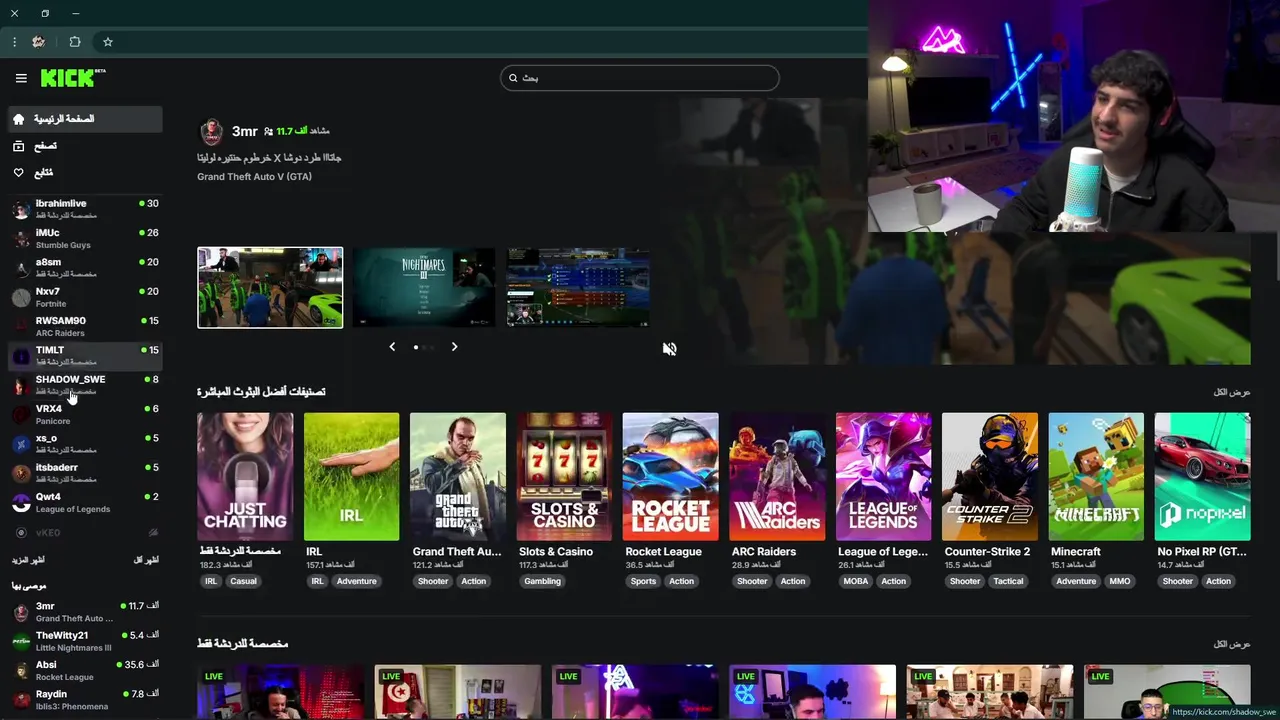Collapse the sidebar with the hamburger icon

click(x=21, y=78)
